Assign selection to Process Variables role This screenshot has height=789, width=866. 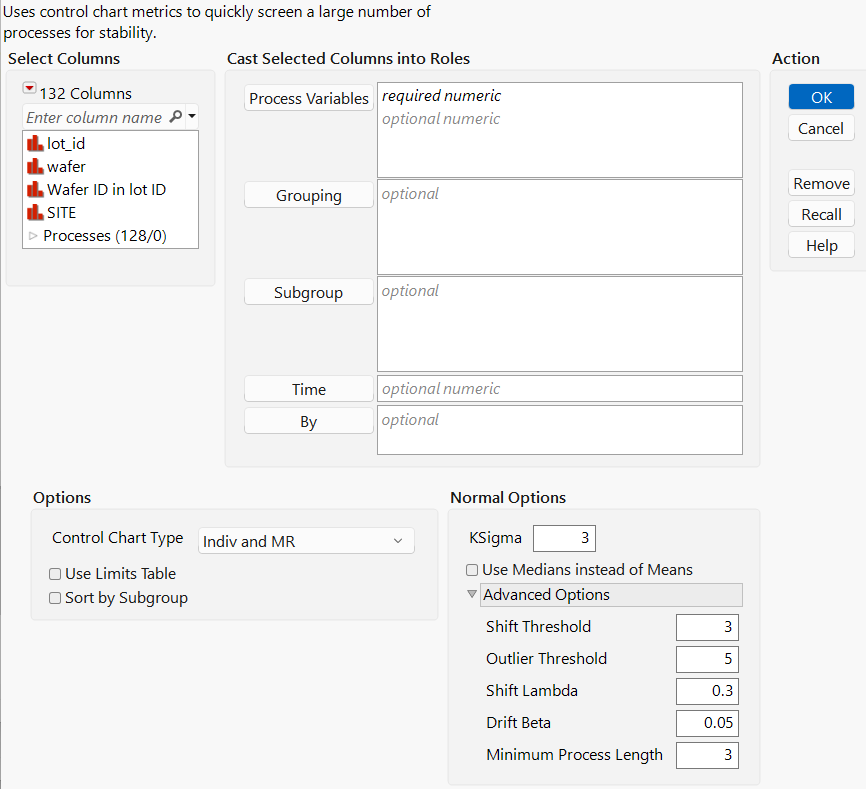pos(309,98)
